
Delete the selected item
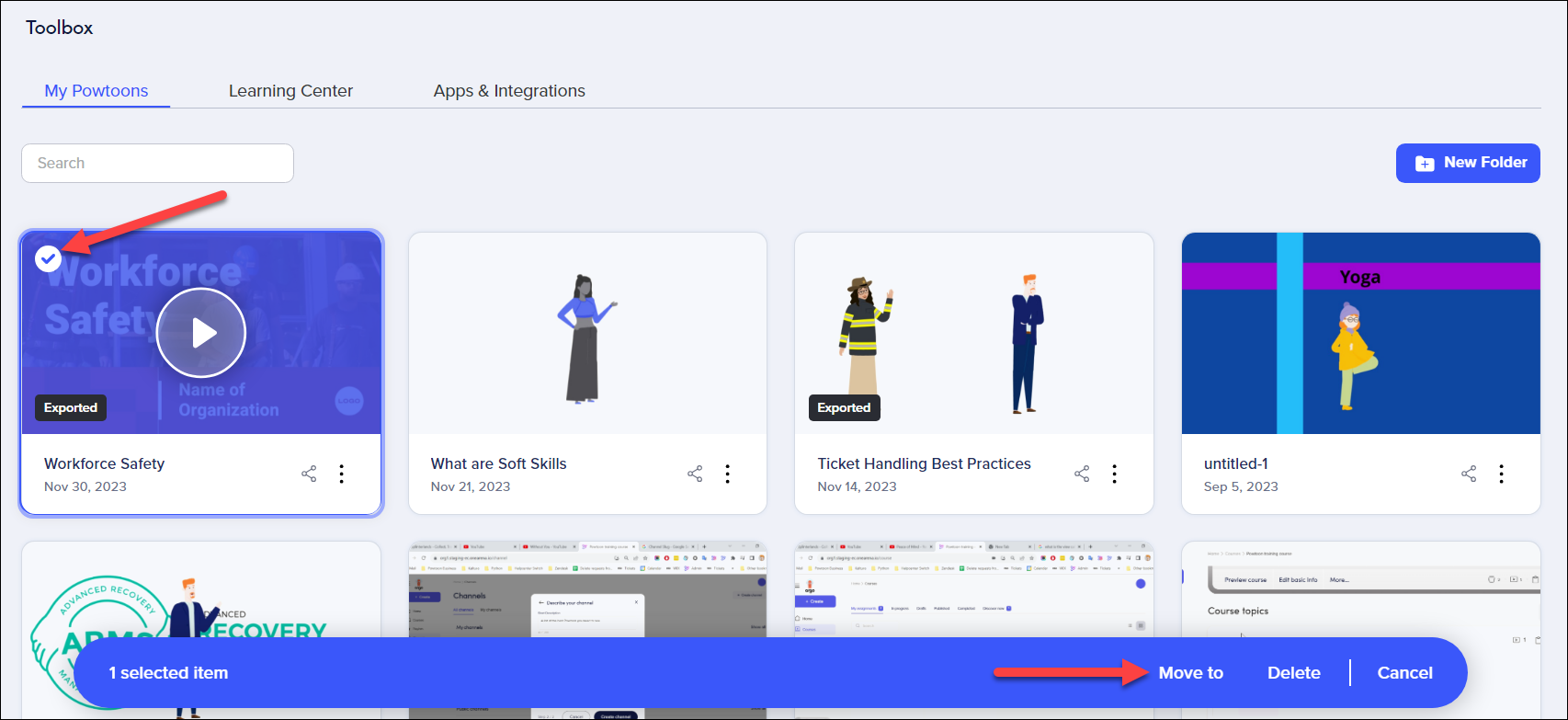[x=1293, y=673]
